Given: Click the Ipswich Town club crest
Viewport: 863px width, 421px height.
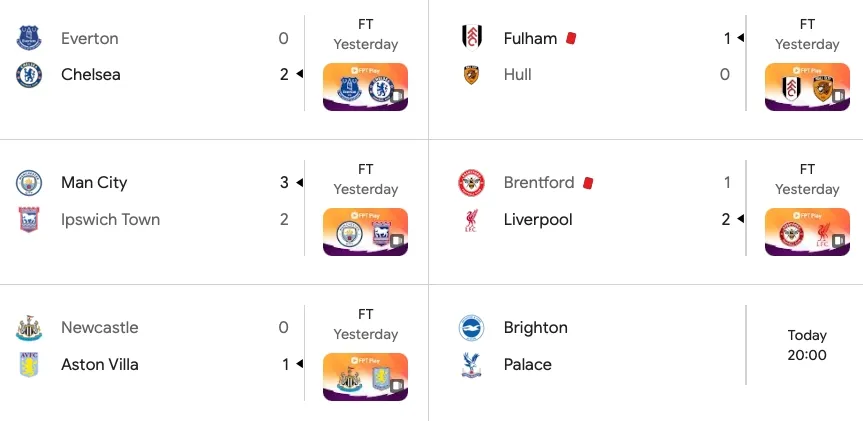Looking at the screenshot, I should click(x=29, y=220).
